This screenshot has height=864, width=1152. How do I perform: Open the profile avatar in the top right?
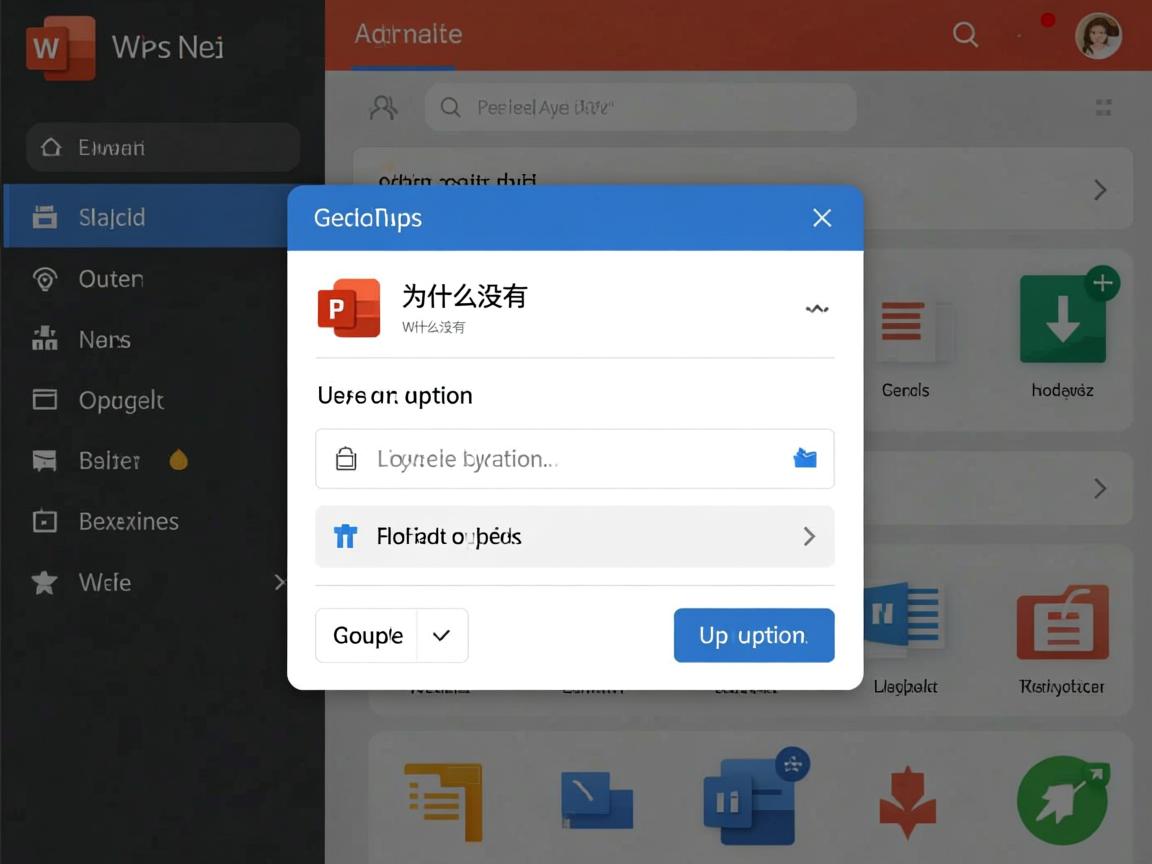point(1098,34)
